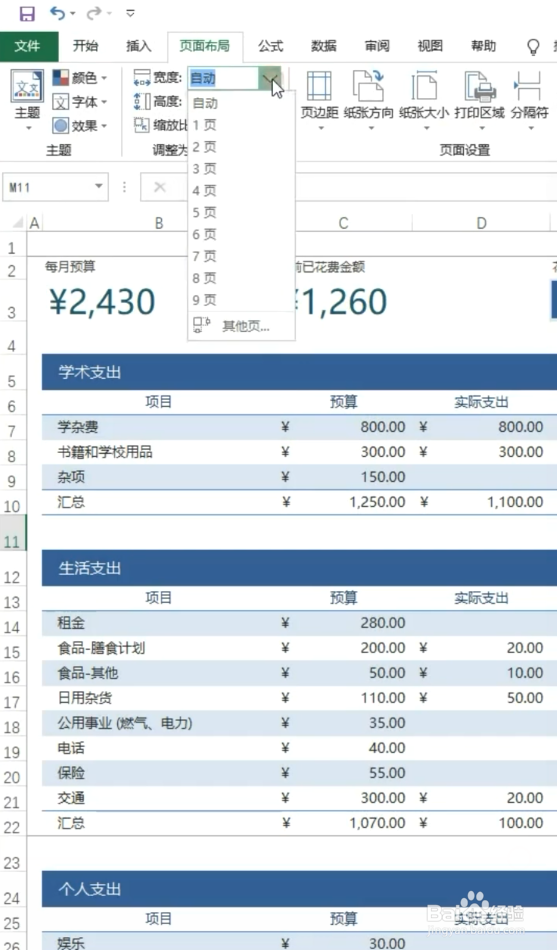Open the 字体 theme fonts dropdown
557x950 pixels.
[x=80, y=102]
